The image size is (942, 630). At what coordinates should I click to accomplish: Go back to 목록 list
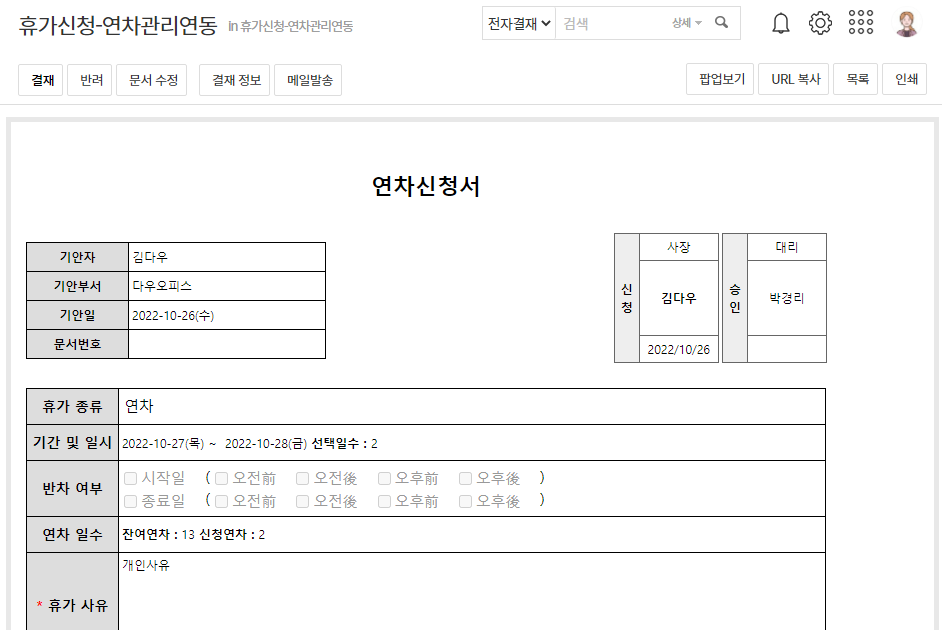click(x=855, y=79)
